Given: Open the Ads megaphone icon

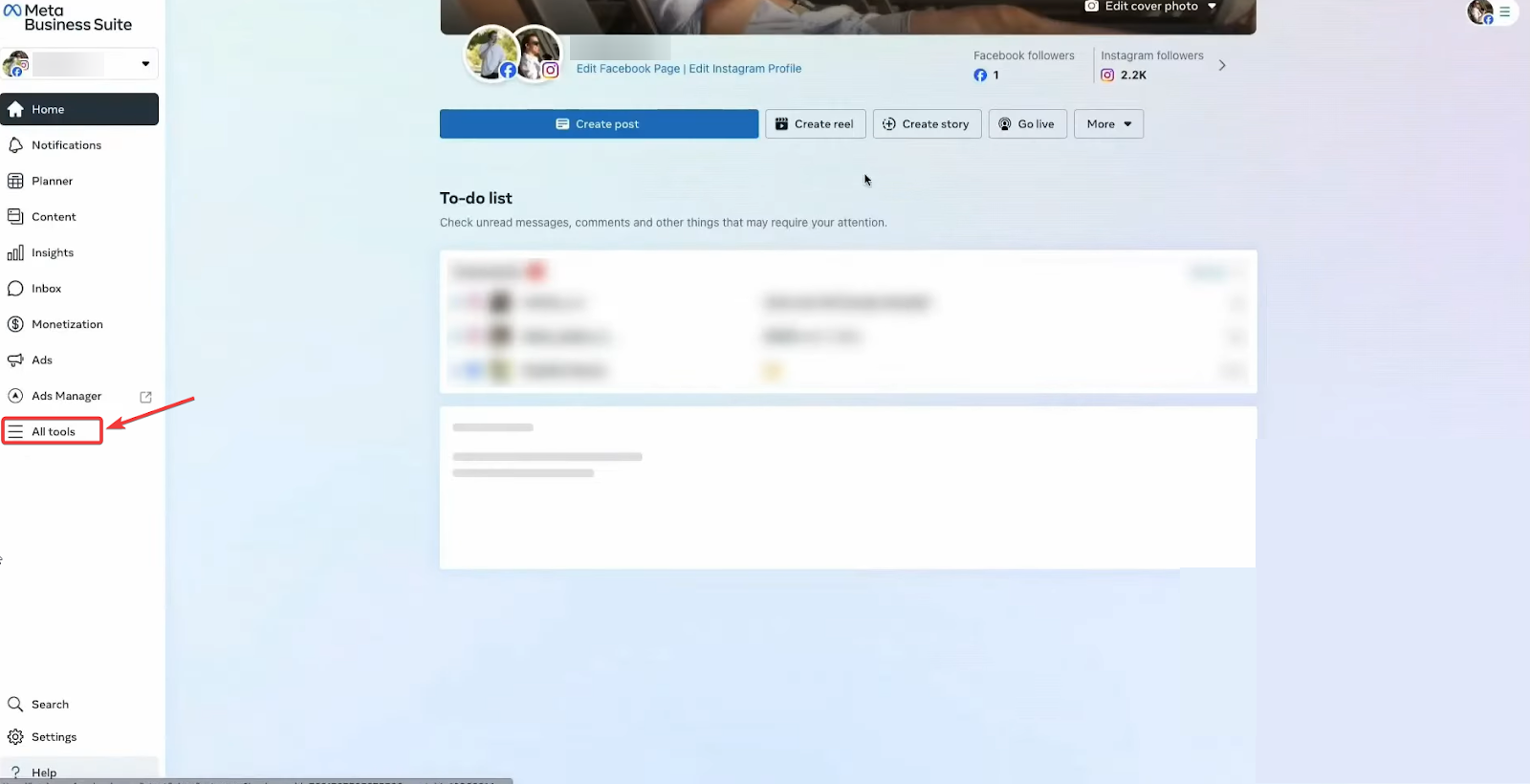Looking at the screenshot, I should 15,360.
